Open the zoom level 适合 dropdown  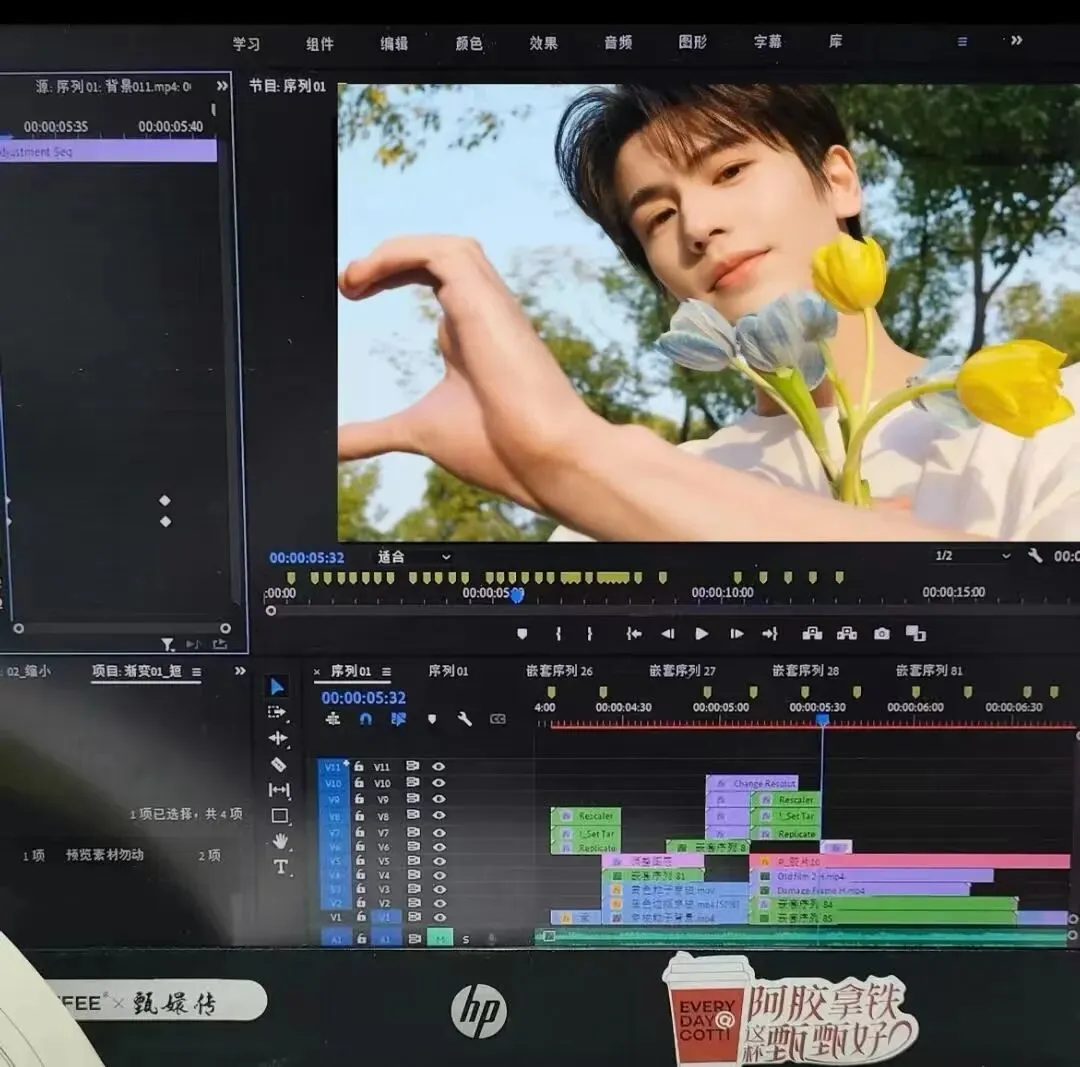(413, 557)
